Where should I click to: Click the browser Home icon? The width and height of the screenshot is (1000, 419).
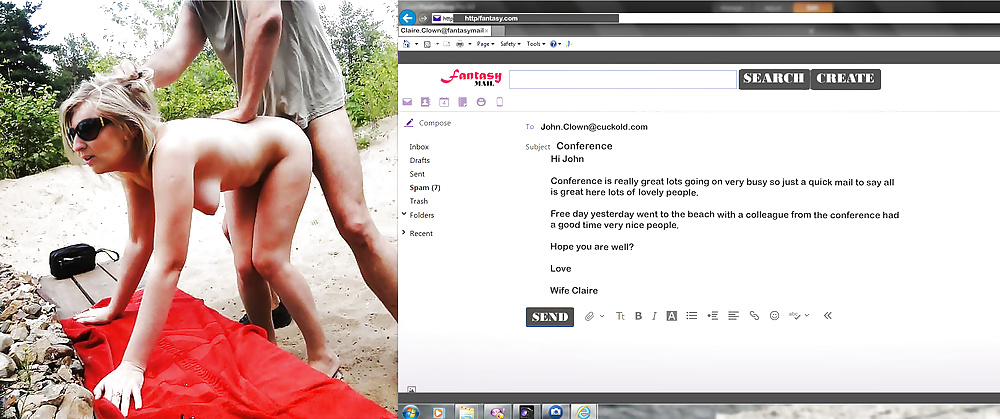pos(407,44)
